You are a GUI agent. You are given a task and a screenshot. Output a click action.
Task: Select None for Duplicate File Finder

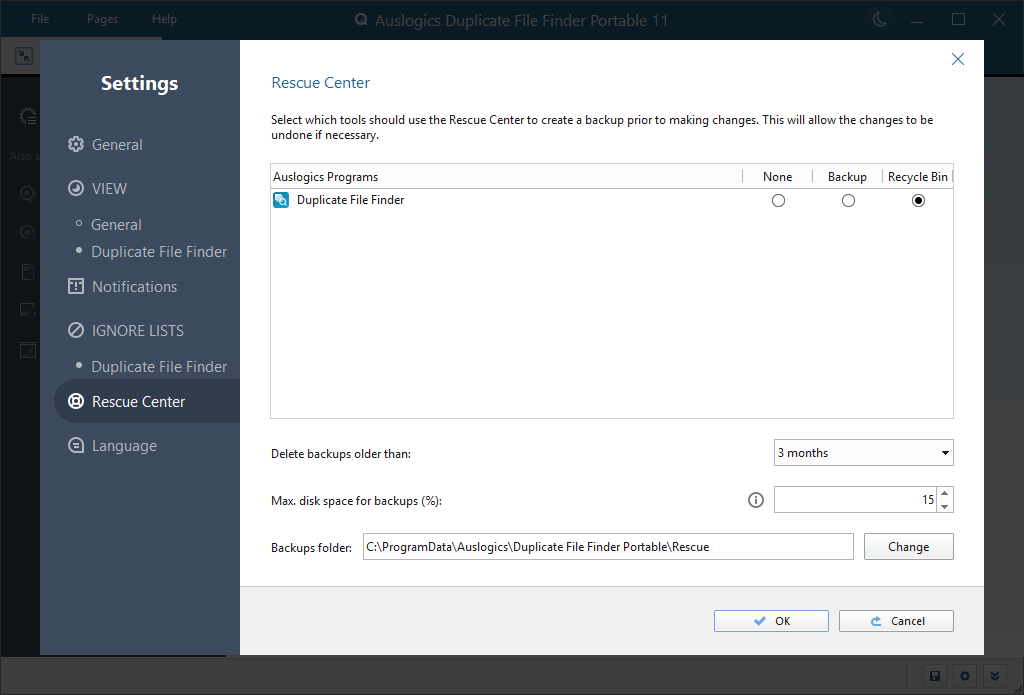tap(778, 201)
